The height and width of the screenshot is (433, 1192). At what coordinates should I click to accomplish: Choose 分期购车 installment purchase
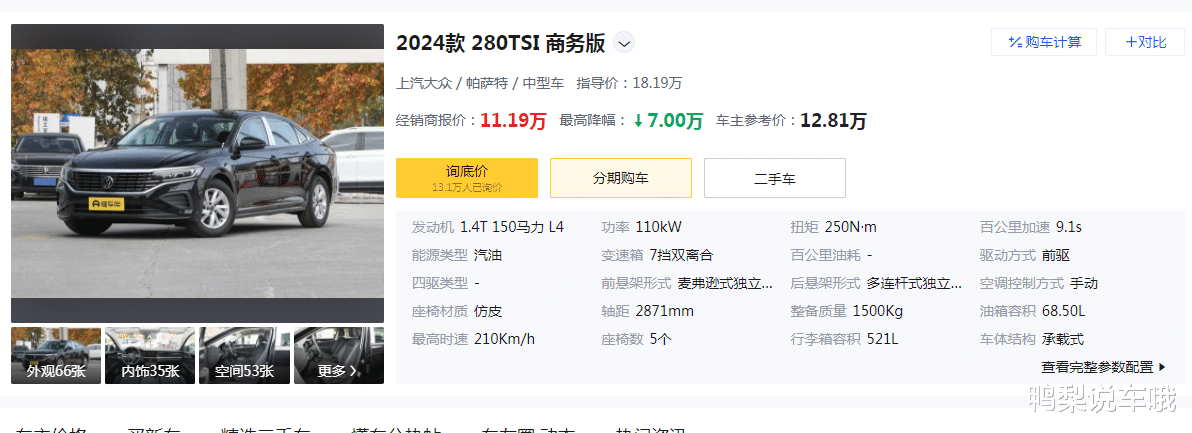[x=621, y=178]
